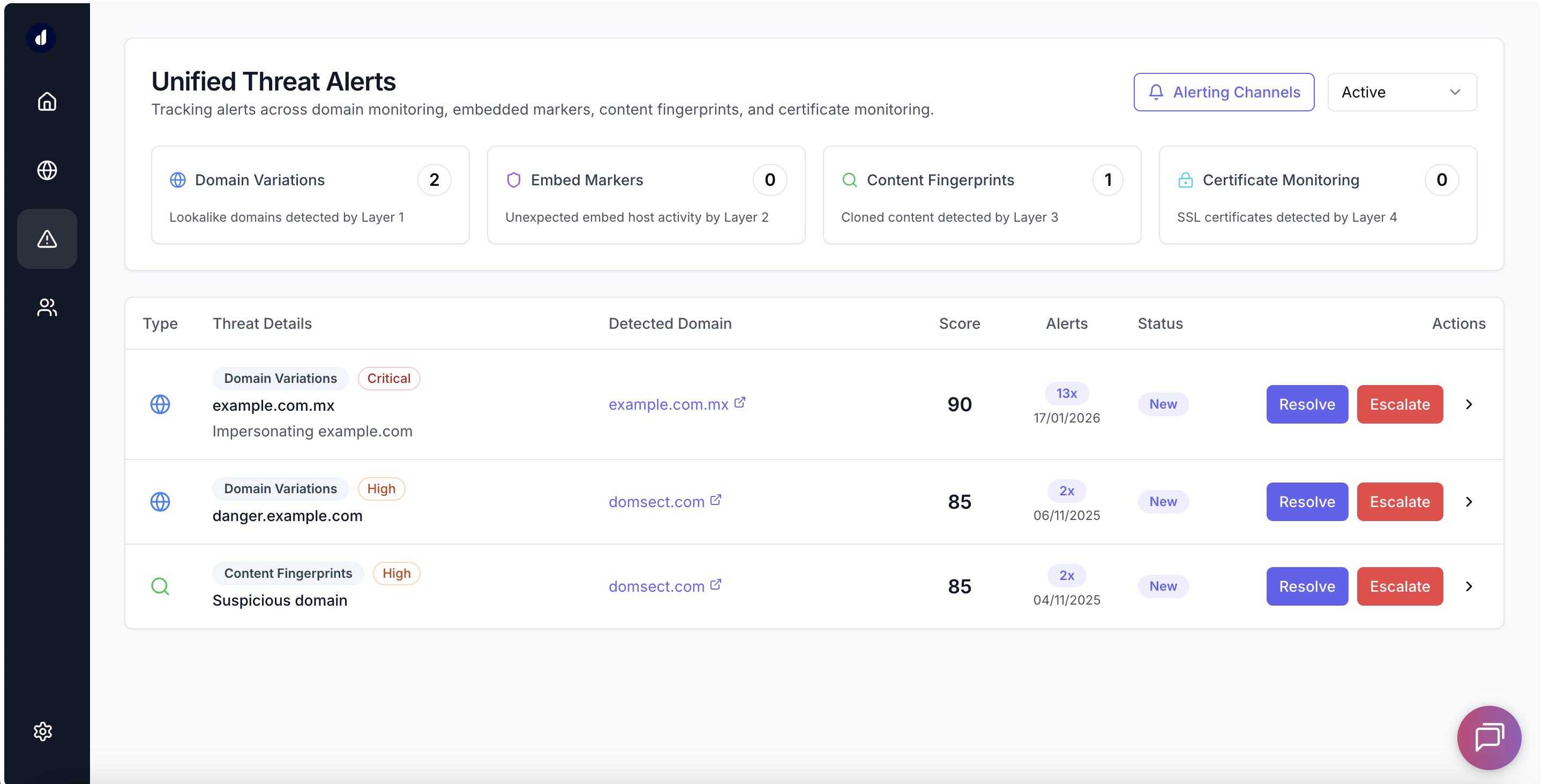Image resolution: width=1542 pixels, height=784 pixels.
Task: Open the chat support bubble
Action: click(1489, 737)
